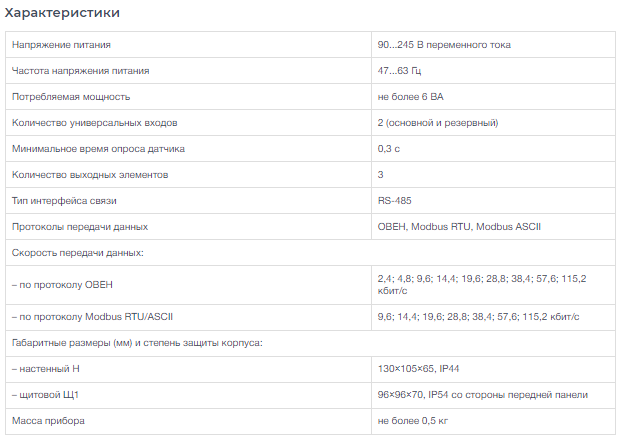Click the не более 6 ВА value

[x=410, y=97]
